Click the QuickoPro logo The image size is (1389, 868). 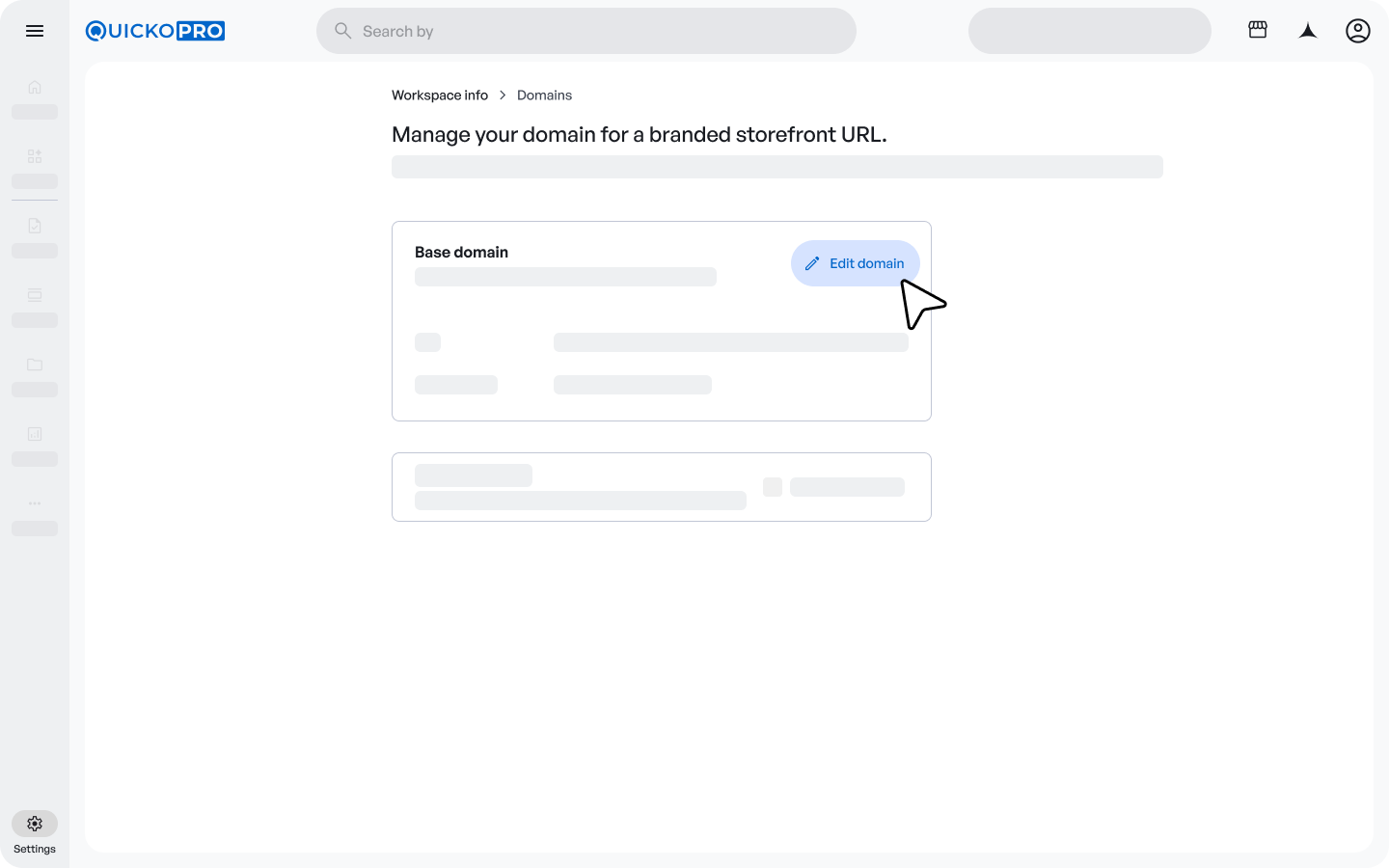point(155,31)
